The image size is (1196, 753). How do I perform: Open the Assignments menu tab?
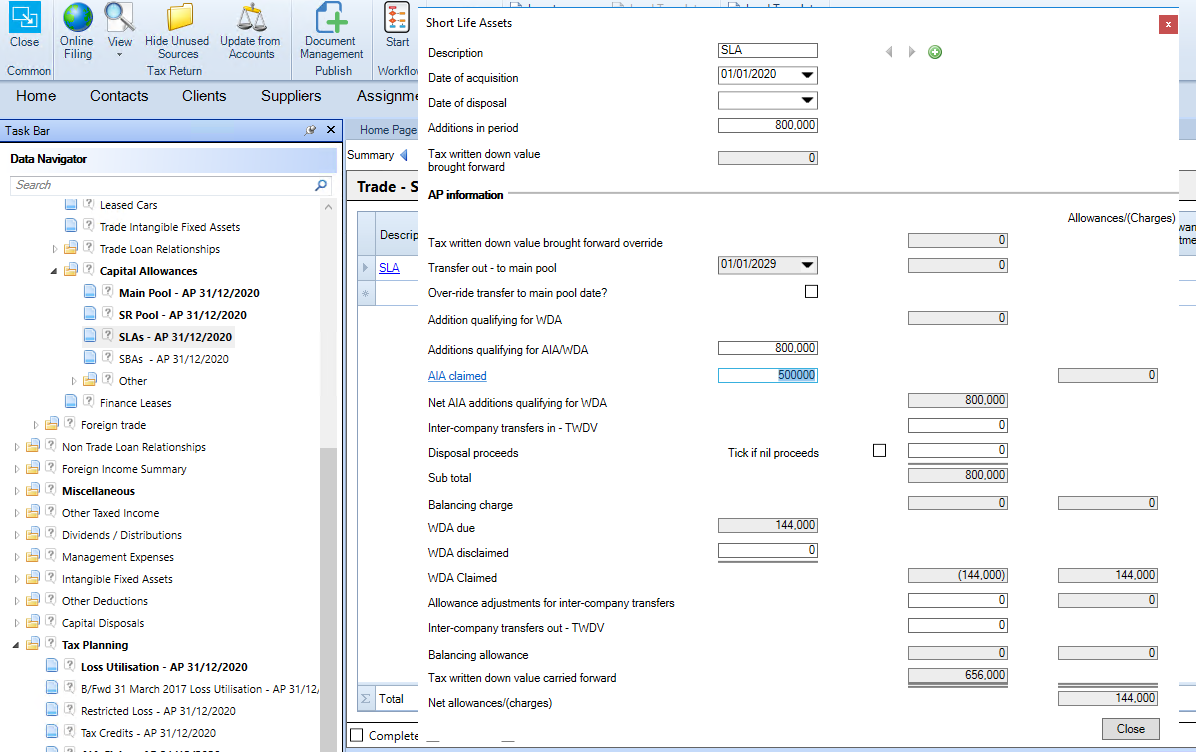tap(387, 96)
